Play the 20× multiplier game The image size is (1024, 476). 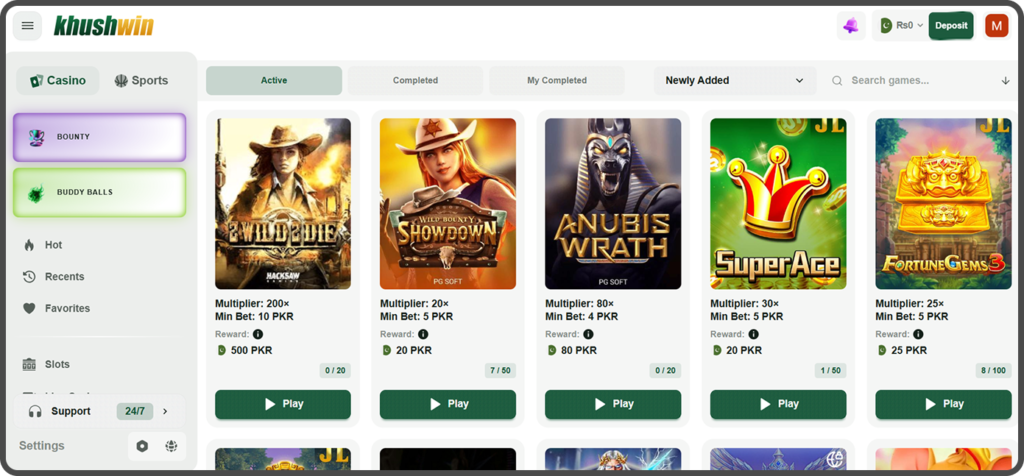tap(448, 404)
